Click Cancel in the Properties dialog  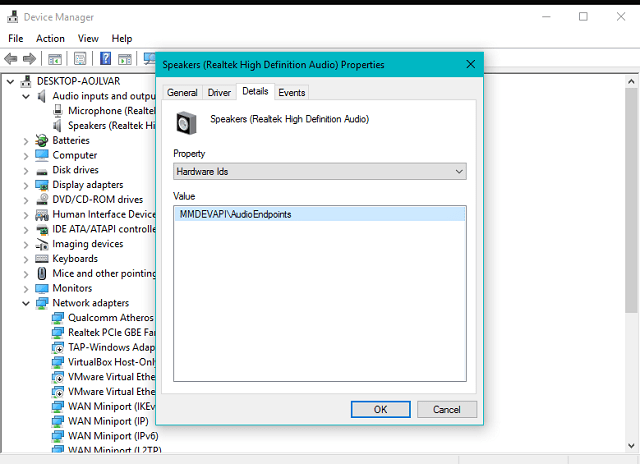447,409
